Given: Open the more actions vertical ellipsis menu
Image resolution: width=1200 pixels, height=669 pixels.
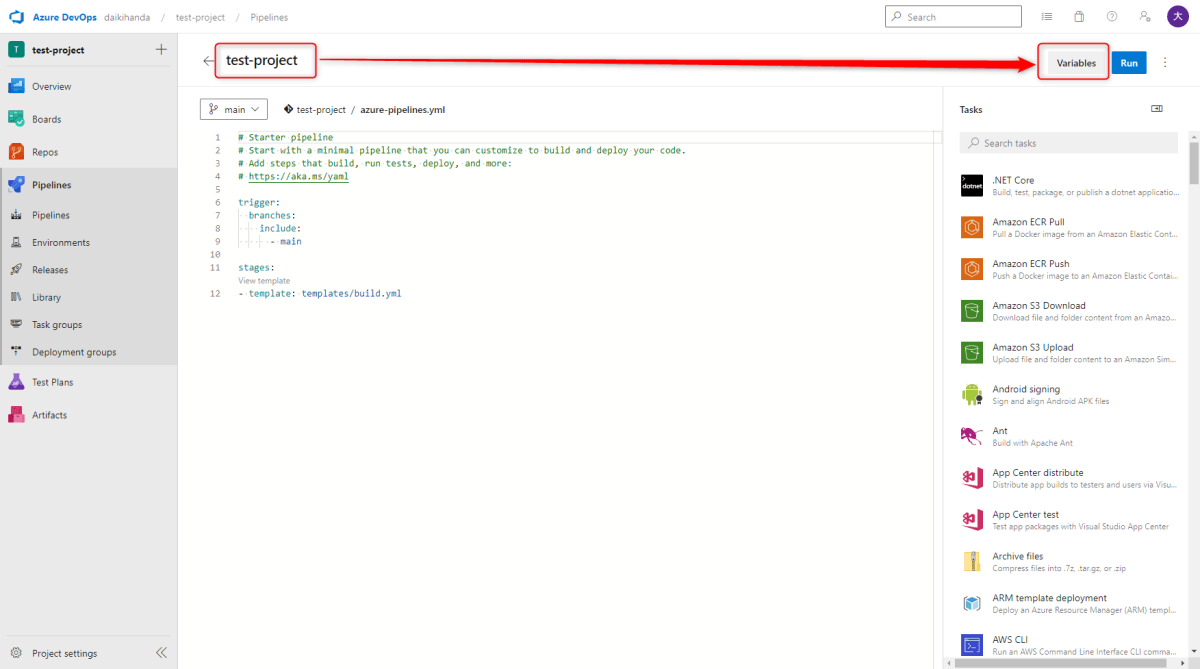Looking at the screenshot, I should pos(1165,62).
